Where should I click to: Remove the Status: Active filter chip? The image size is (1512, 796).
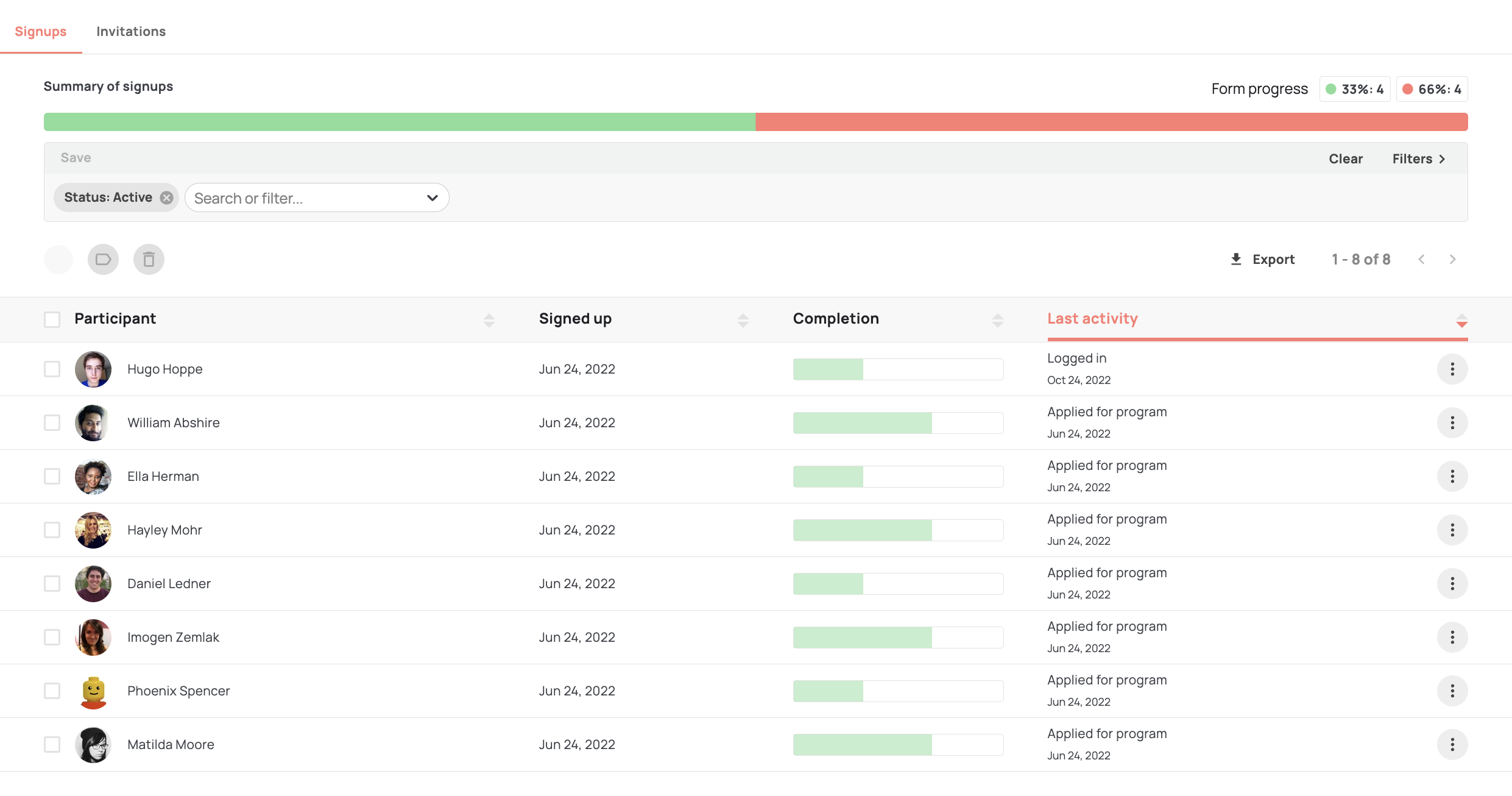(166, 197)
